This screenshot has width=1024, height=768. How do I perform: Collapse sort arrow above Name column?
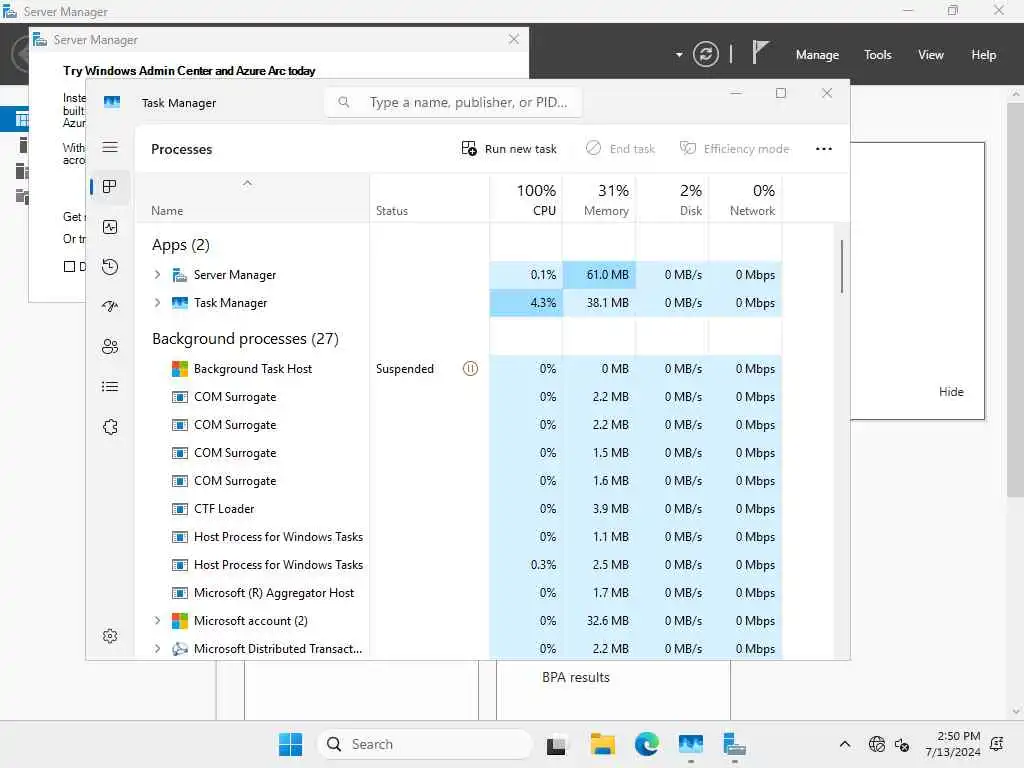[x=247, y=184]
